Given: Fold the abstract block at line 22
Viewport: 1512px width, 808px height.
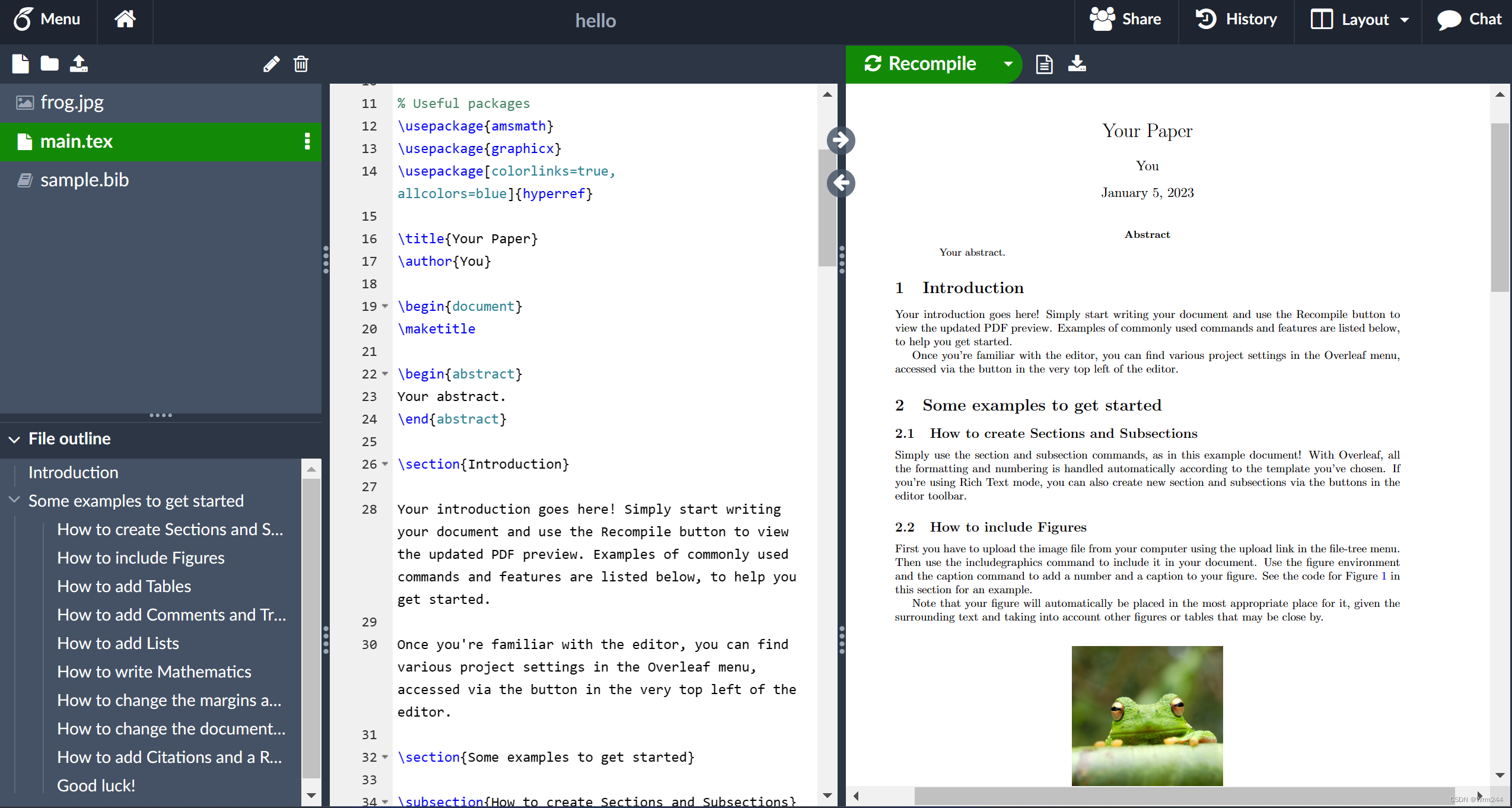Looking at the screenshot, I should 385,374.
